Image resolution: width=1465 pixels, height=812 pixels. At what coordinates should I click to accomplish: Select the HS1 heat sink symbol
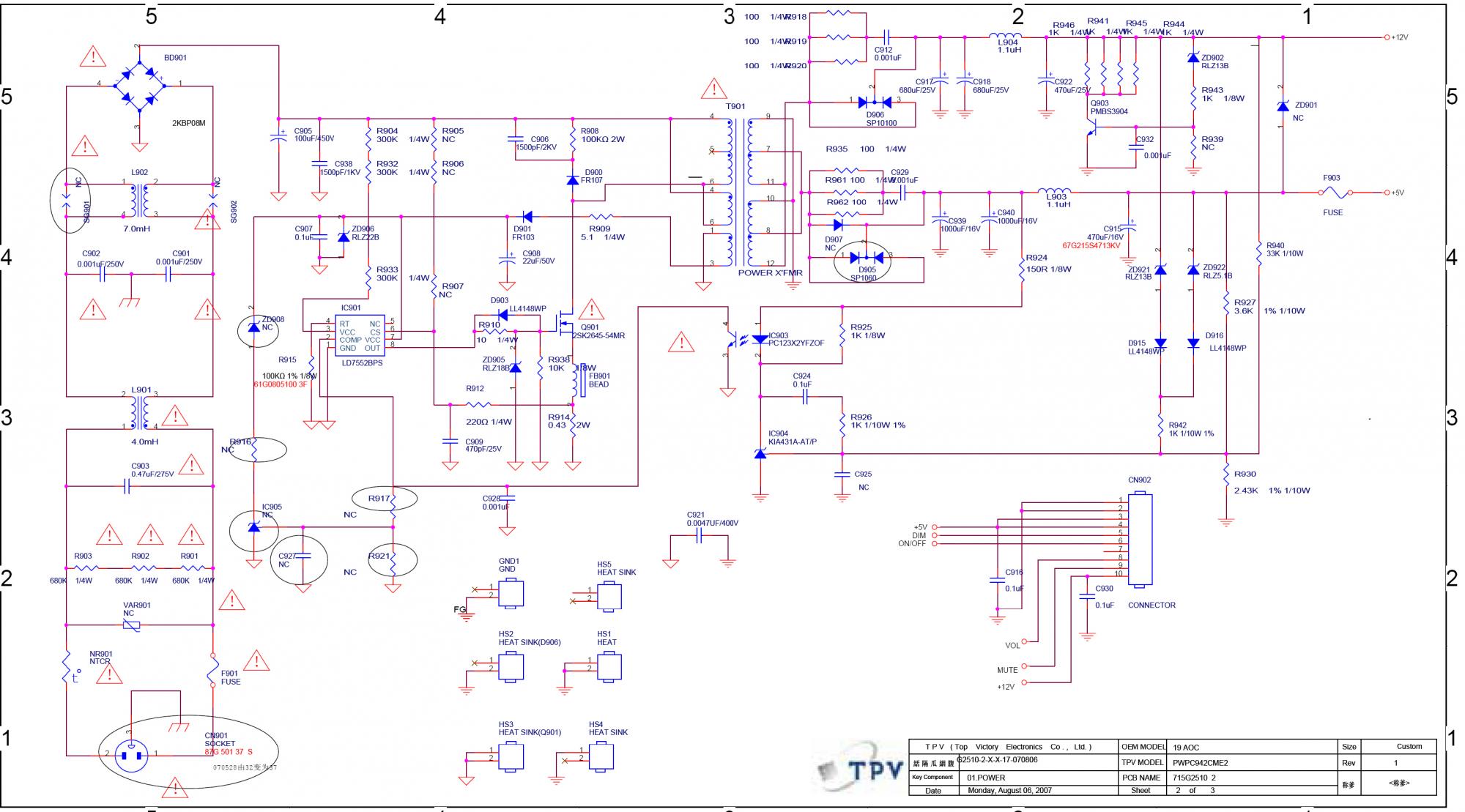[609, 666]
